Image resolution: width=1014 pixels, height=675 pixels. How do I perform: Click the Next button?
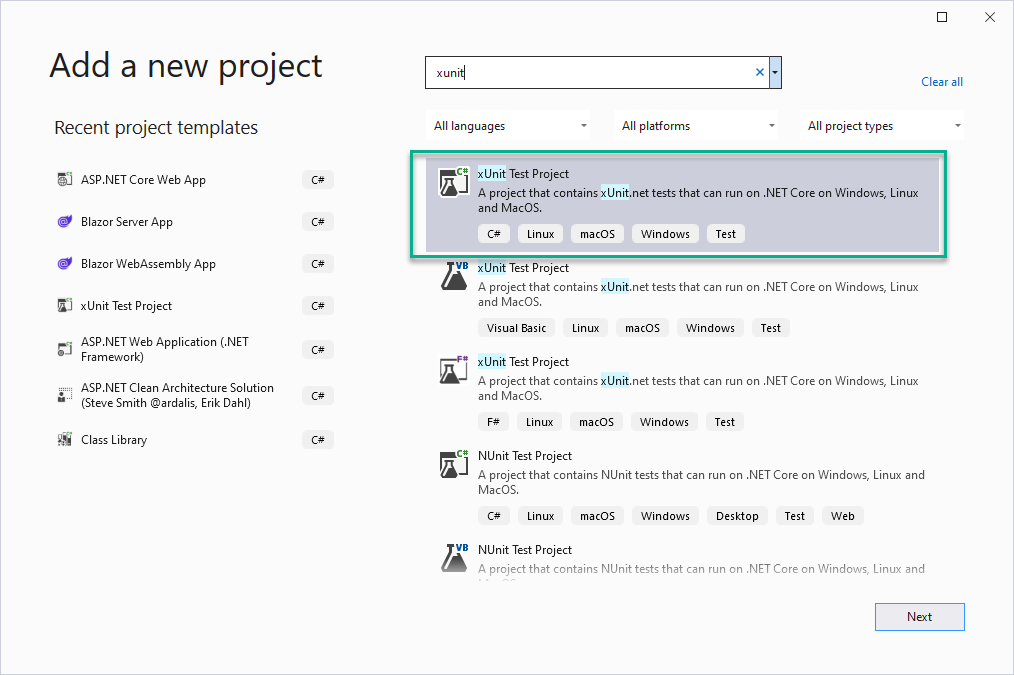tap(919, 616)
